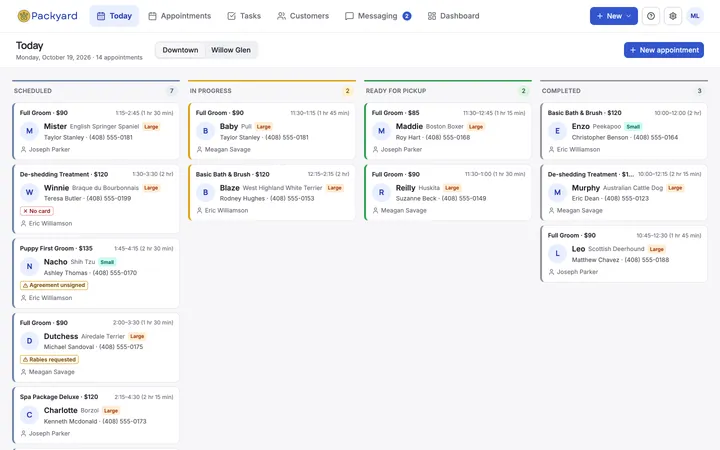Expand the New dropdown button
Viewport: 720px width, 450px height.
click(613, 16)
